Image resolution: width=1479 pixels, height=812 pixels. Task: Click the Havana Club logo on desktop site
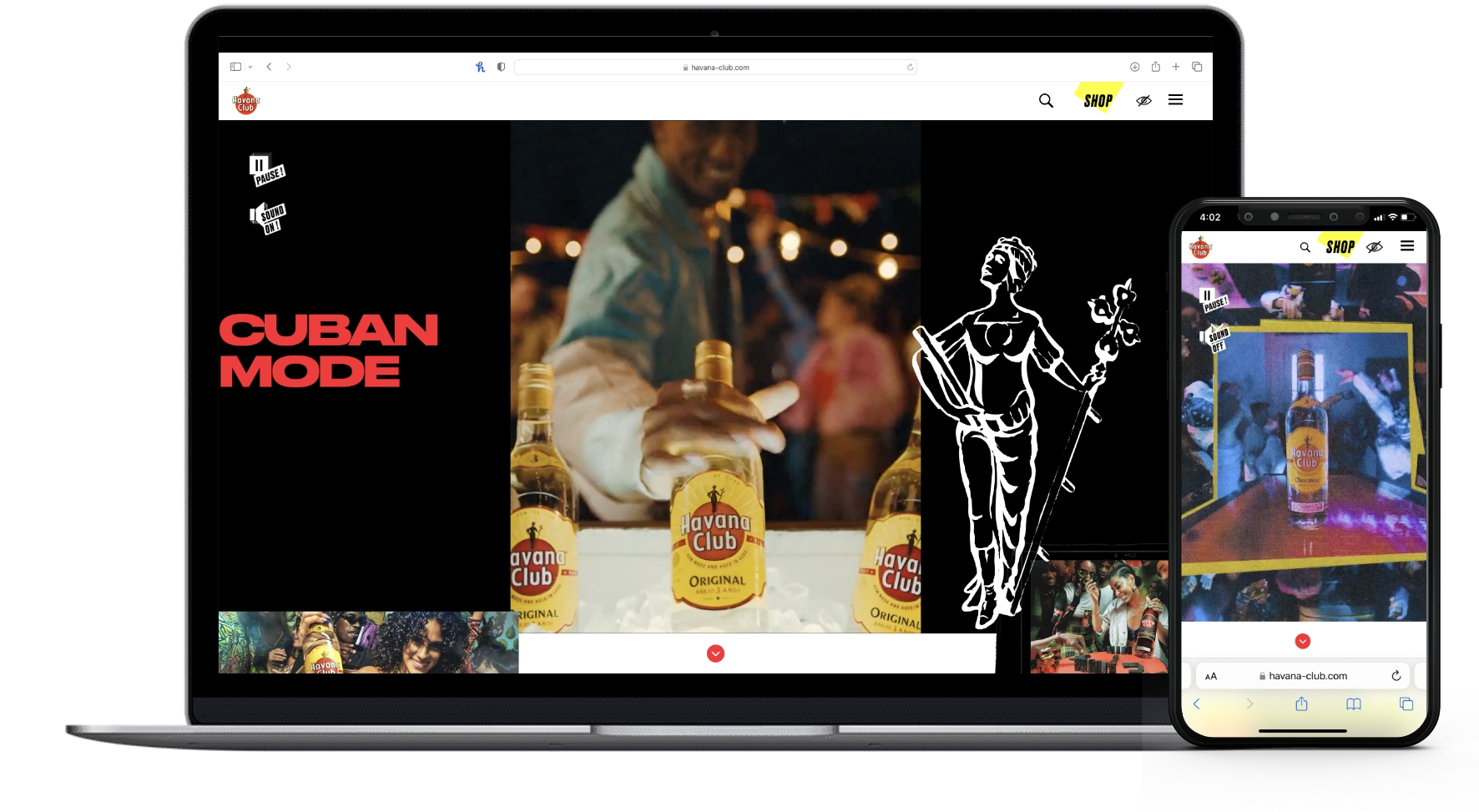point(245,101)
